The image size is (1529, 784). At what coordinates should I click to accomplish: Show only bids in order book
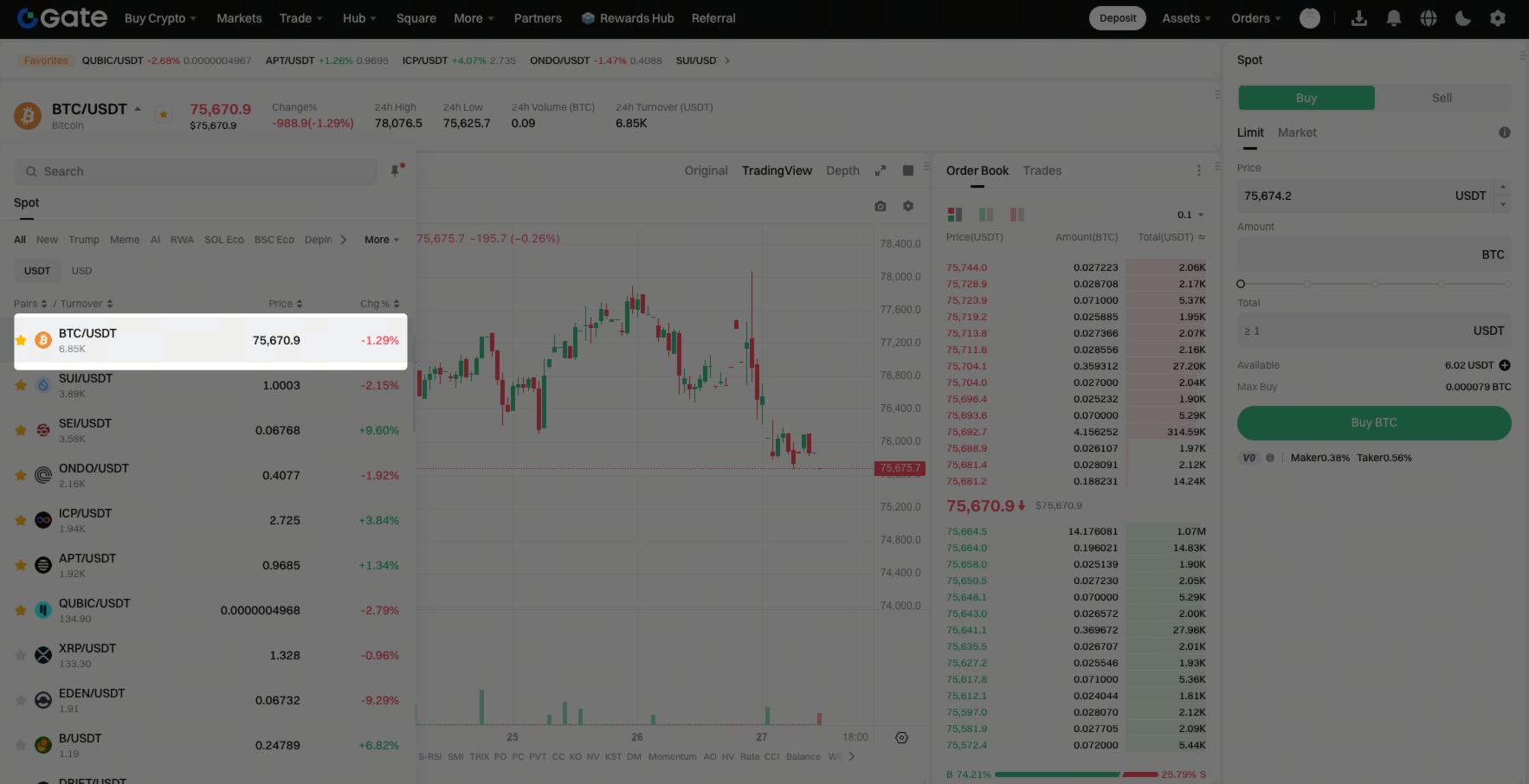[x=986, y=214]
